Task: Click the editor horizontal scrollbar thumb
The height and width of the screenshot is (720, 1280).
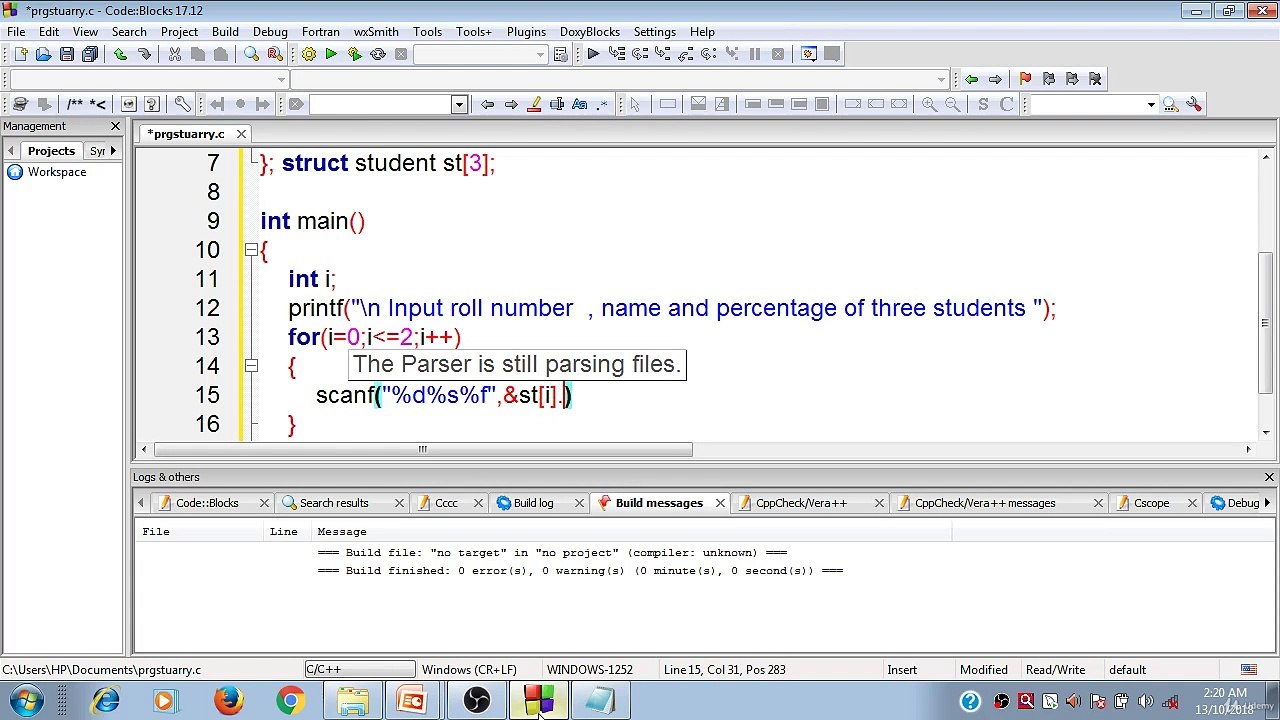Action: (x=422, y=449)
